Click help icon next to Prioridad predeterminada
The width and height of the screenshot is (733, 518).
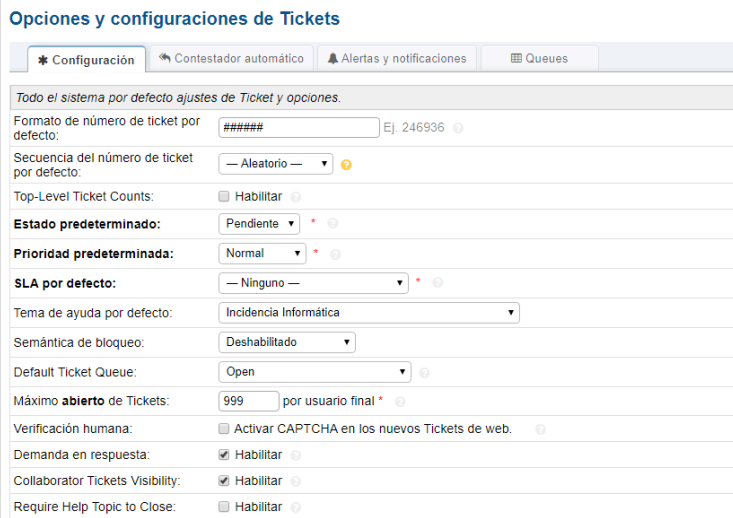[335, 254]
